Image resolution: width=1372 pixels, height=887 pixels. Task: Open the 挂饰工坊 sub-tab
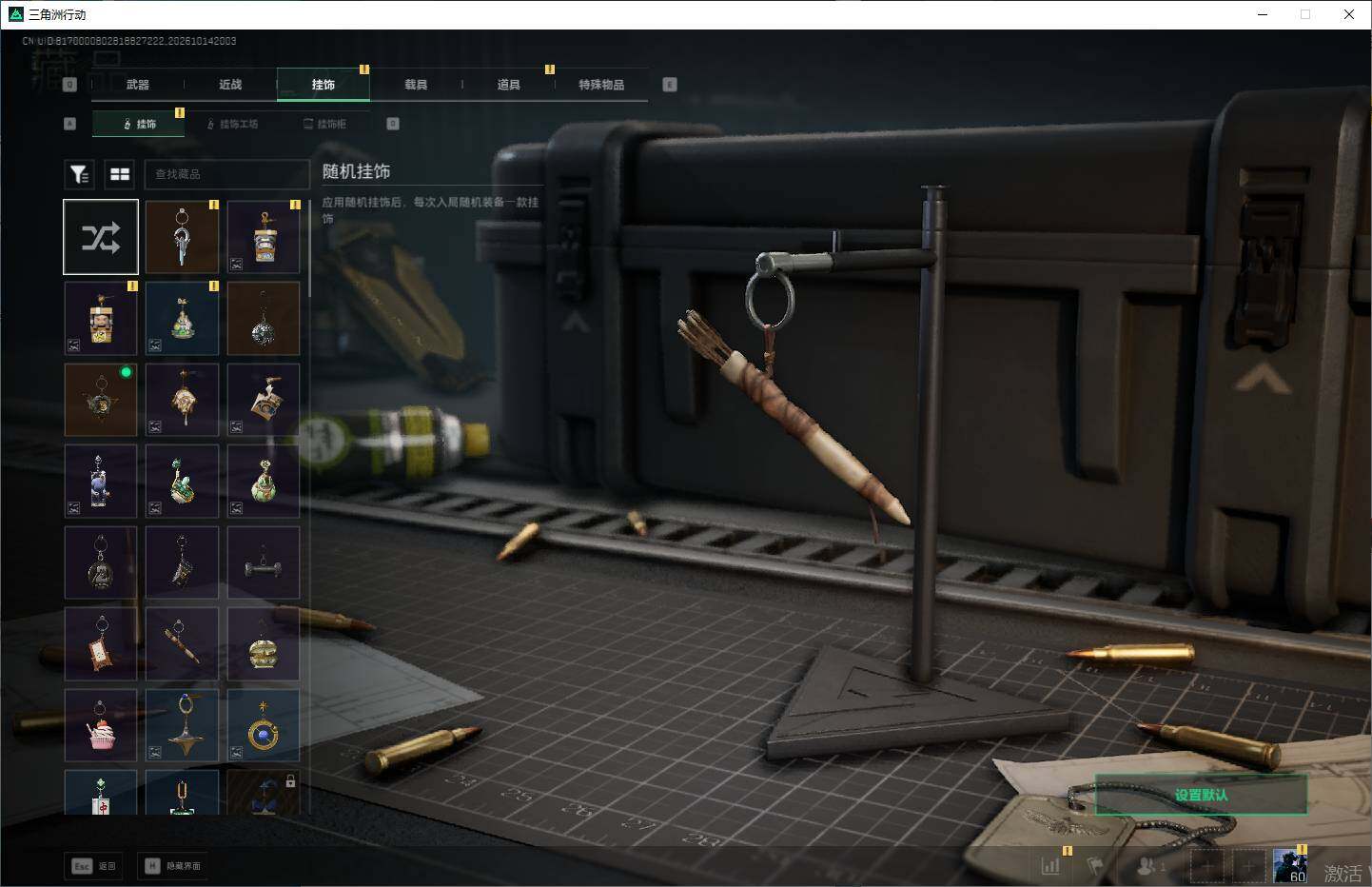(233, 124)
